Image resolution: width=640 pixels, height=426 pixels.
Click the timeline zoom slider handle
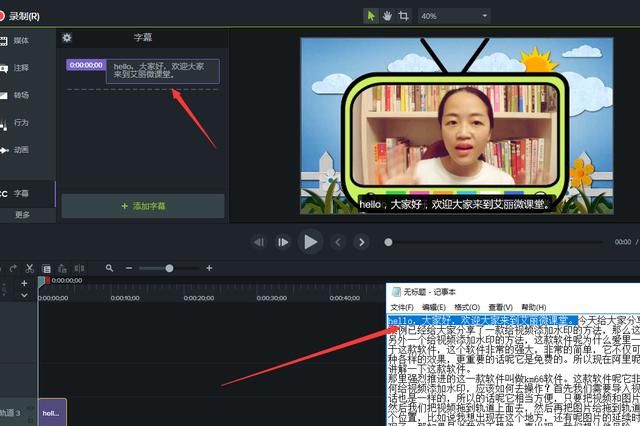(x=169, y=268)
